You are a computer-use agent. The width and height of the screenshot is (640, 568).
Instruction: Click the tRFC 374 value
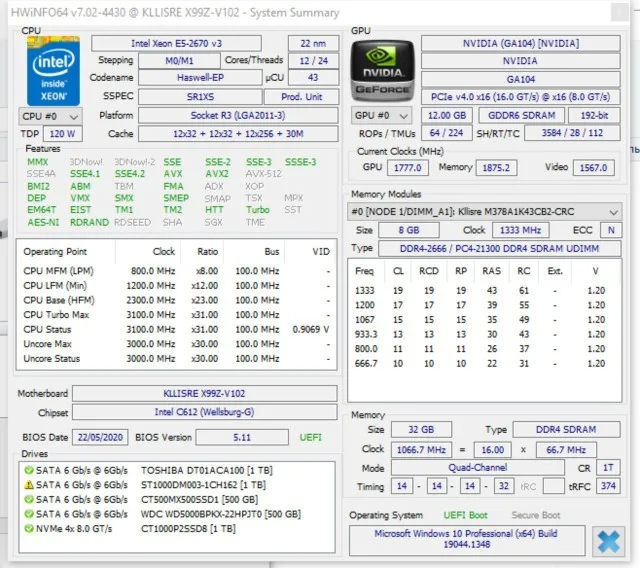608,486
